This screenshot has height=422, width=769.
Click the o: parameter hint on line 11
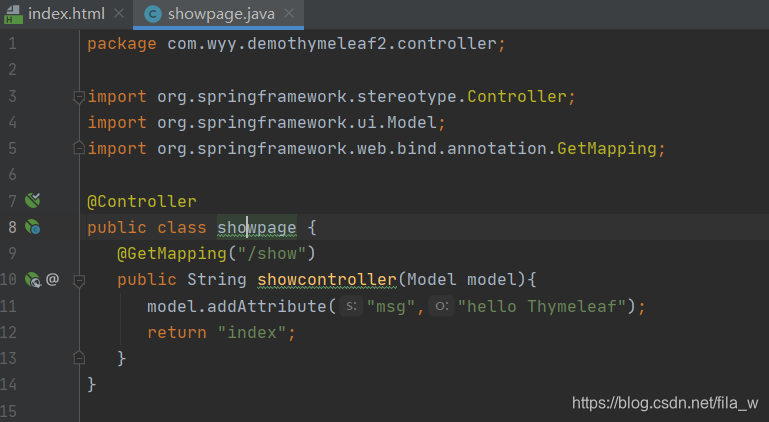441,306
